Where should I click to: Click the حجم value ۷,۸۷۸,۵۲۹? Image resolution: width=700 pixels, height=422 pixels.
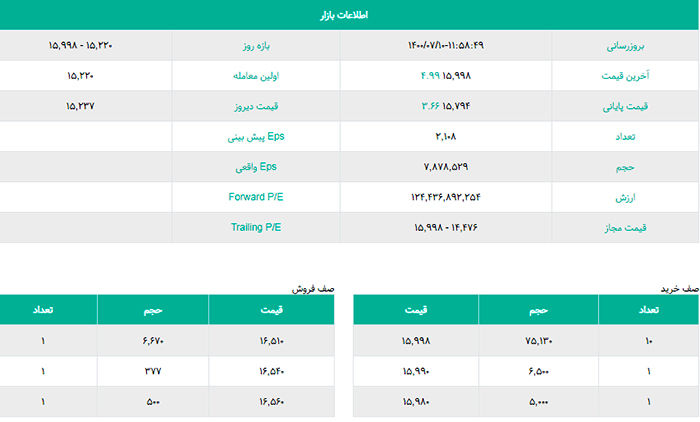tap(446, 167)
